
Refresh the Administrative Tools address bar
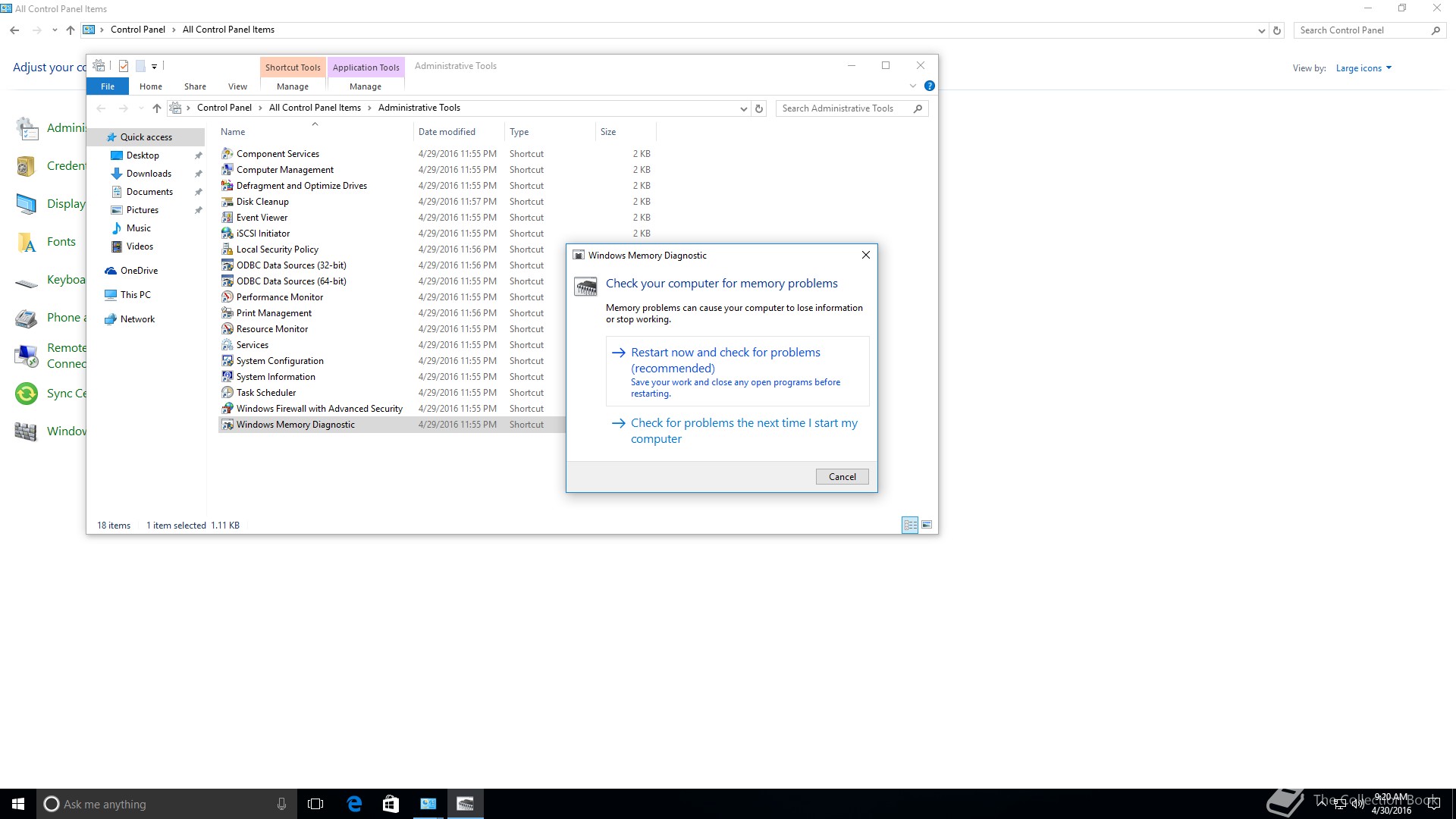pos(759,108)
